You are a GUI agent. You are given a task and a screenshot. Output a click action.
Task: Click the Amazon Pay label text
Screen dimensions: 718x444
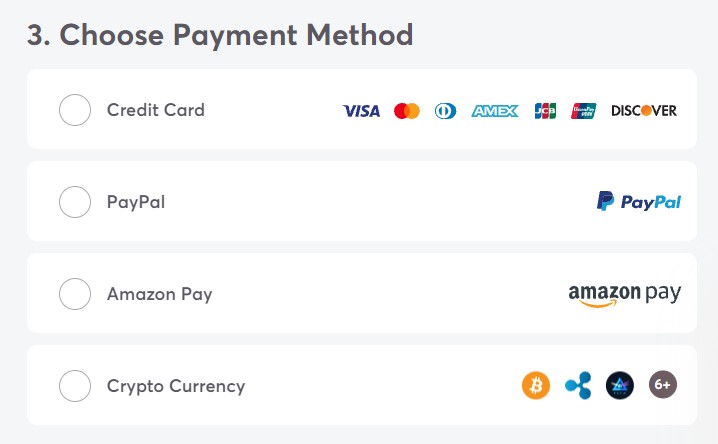click(x=159, y=294)
